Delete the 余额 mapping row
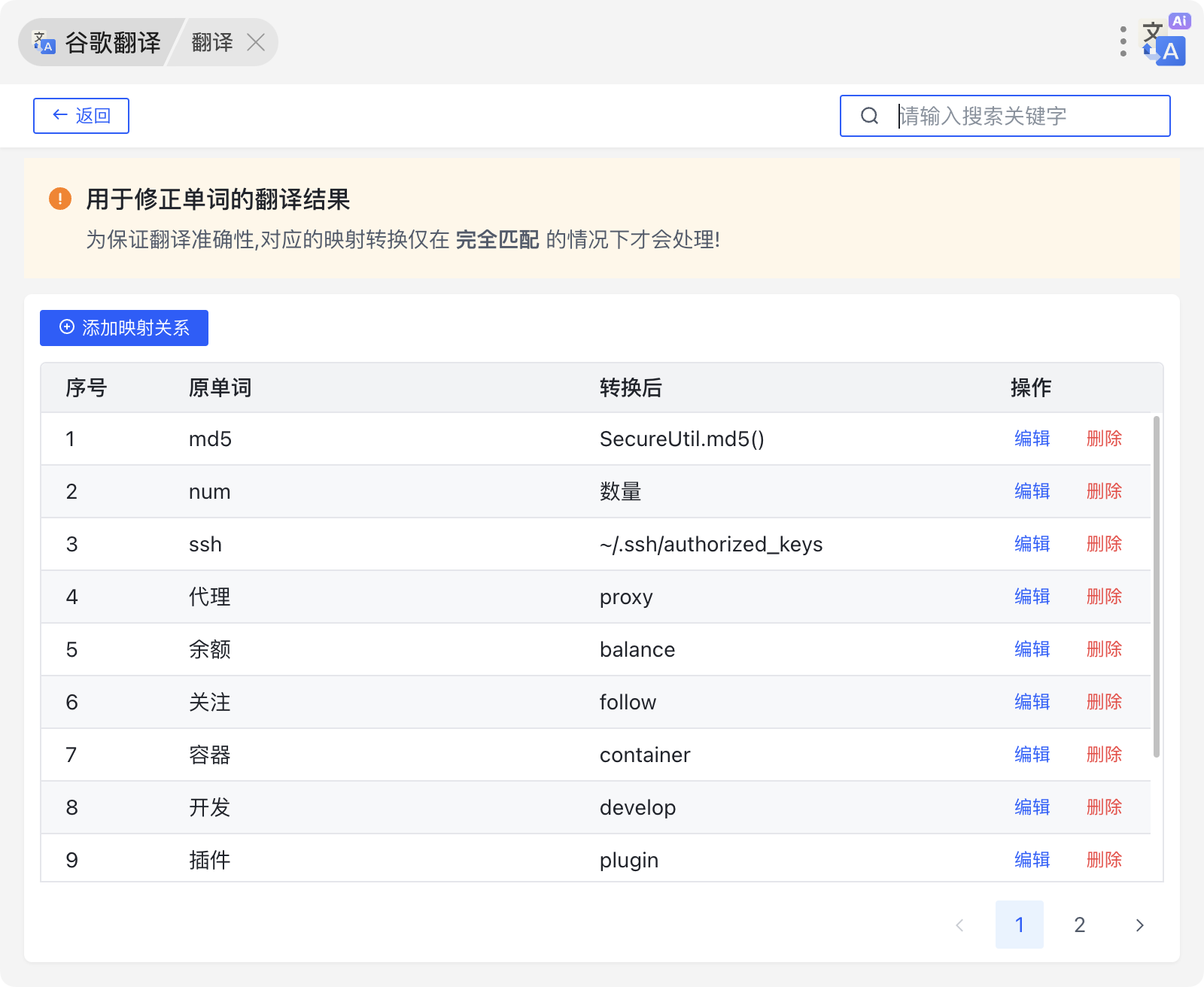1204x987 pixels. tap(1104, 649)
